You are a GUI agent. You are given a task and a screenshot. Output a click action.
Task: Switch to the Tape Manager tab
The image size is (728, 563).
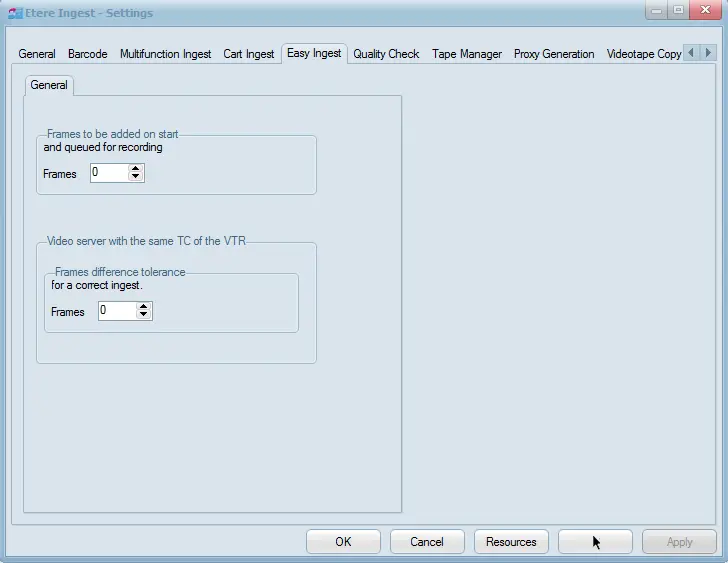pos(467,54)
